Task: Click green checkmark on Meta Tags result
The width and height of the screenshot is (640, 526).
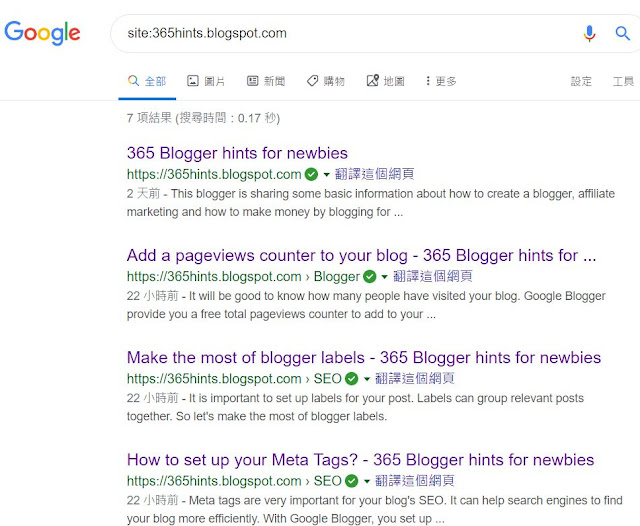Action: point(351,481)
